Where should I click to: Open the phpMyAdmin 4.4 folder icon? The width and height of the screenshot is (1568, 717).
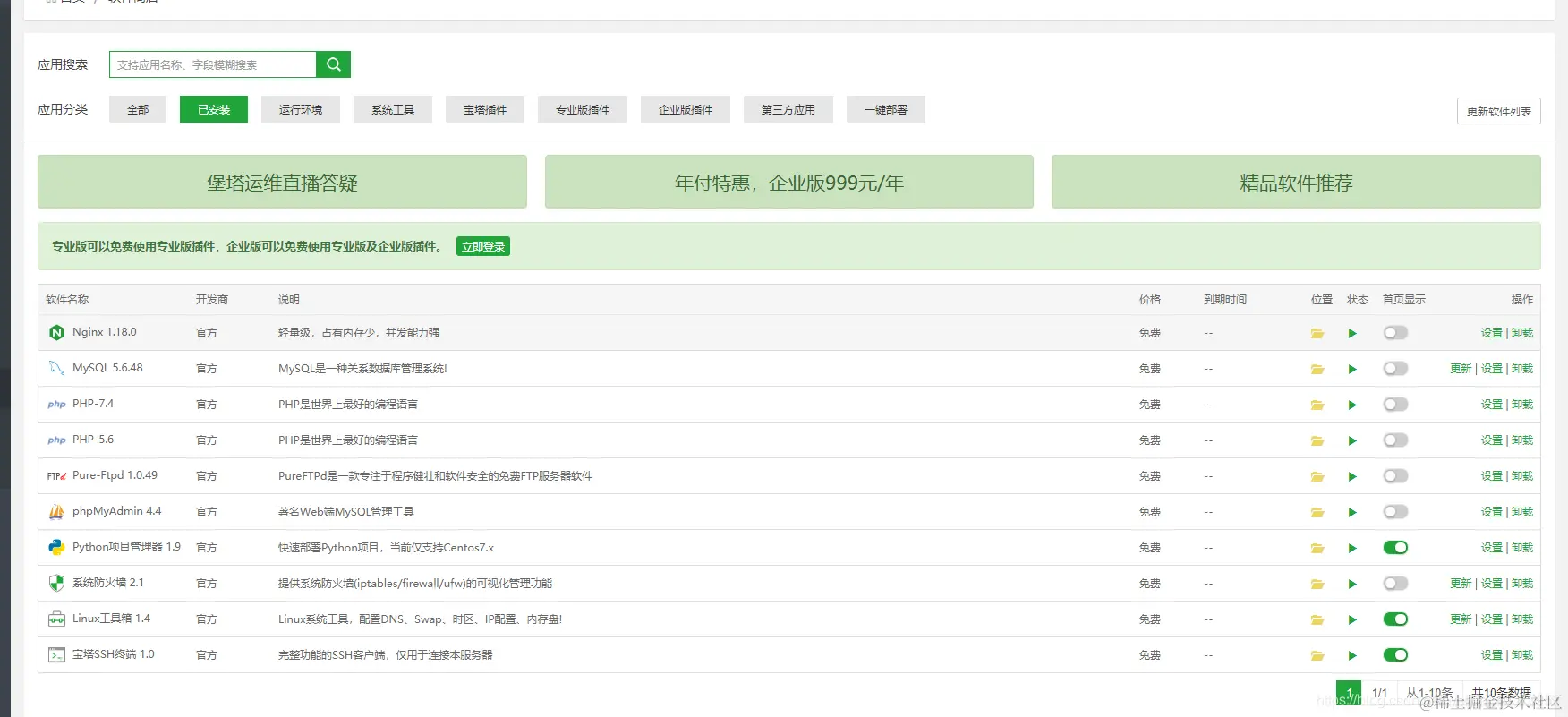(x=1317, y=512)
